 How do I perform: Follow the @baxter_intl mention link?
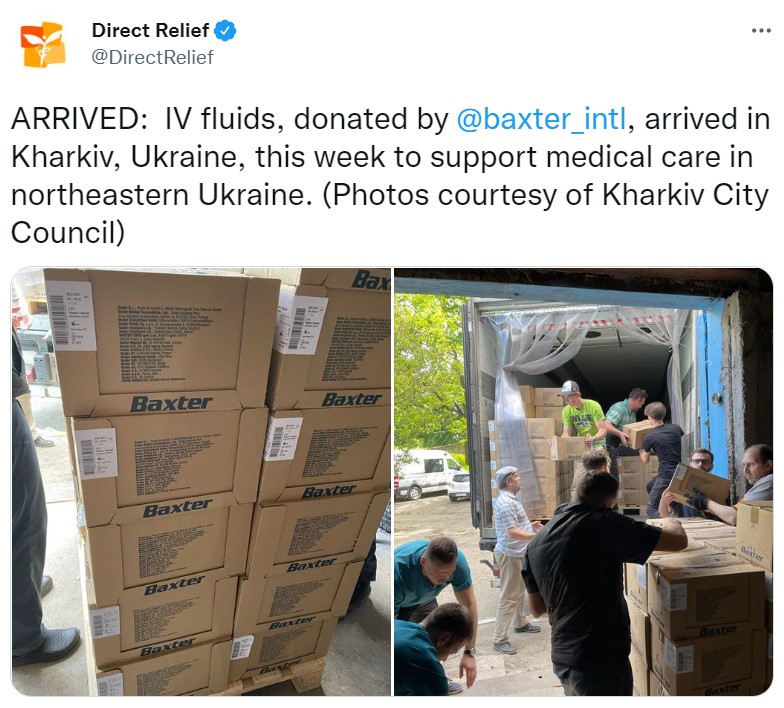[x=541, y=119]
